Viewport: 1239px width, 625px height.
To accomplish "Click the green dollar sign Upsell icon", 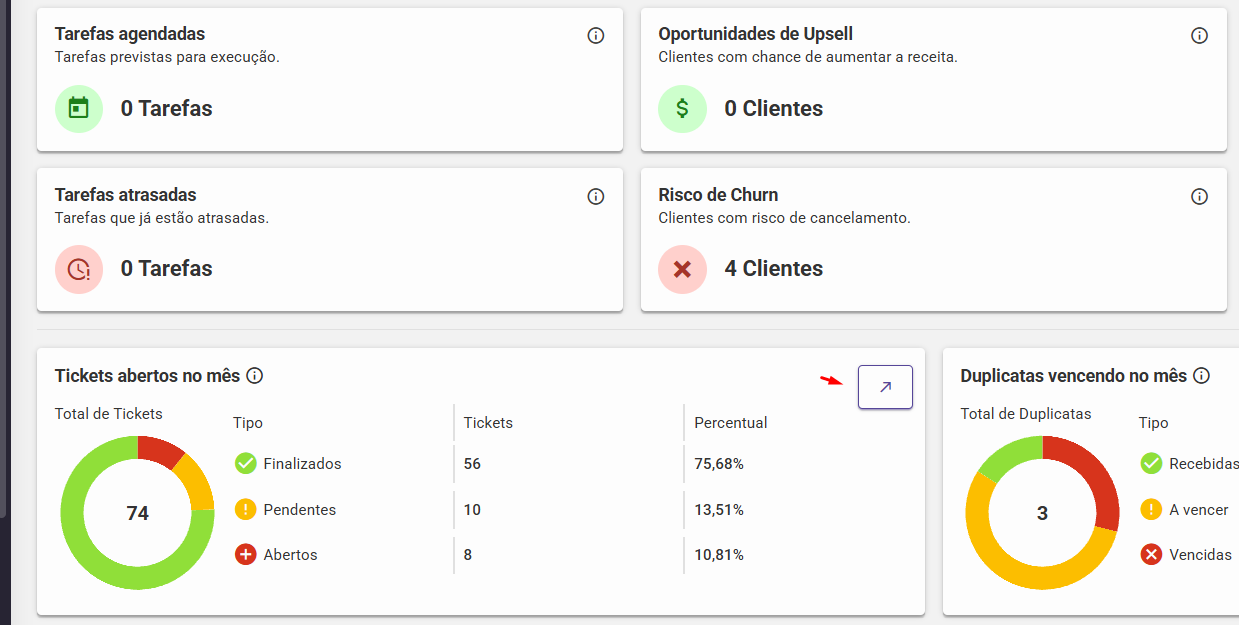I will coord(682,108).
